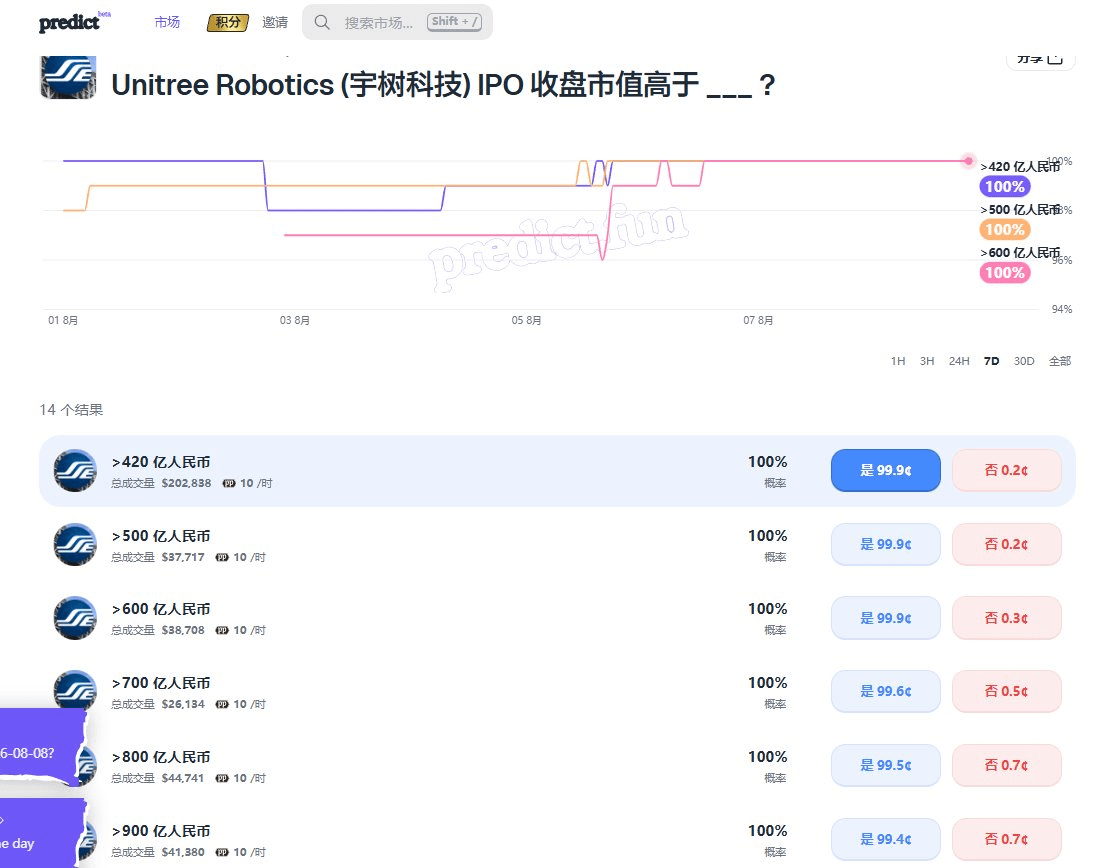Click points badge icon in >420 row
The height and width of the screenshot is (868, 1096).
229,484
